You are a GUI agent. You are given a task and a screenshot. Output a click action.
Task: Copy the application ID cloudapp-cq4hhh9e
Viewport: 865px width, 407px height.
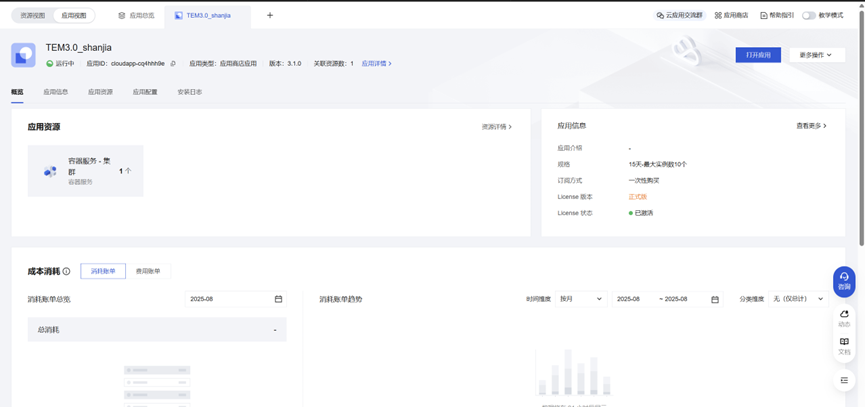coord(173,64)
